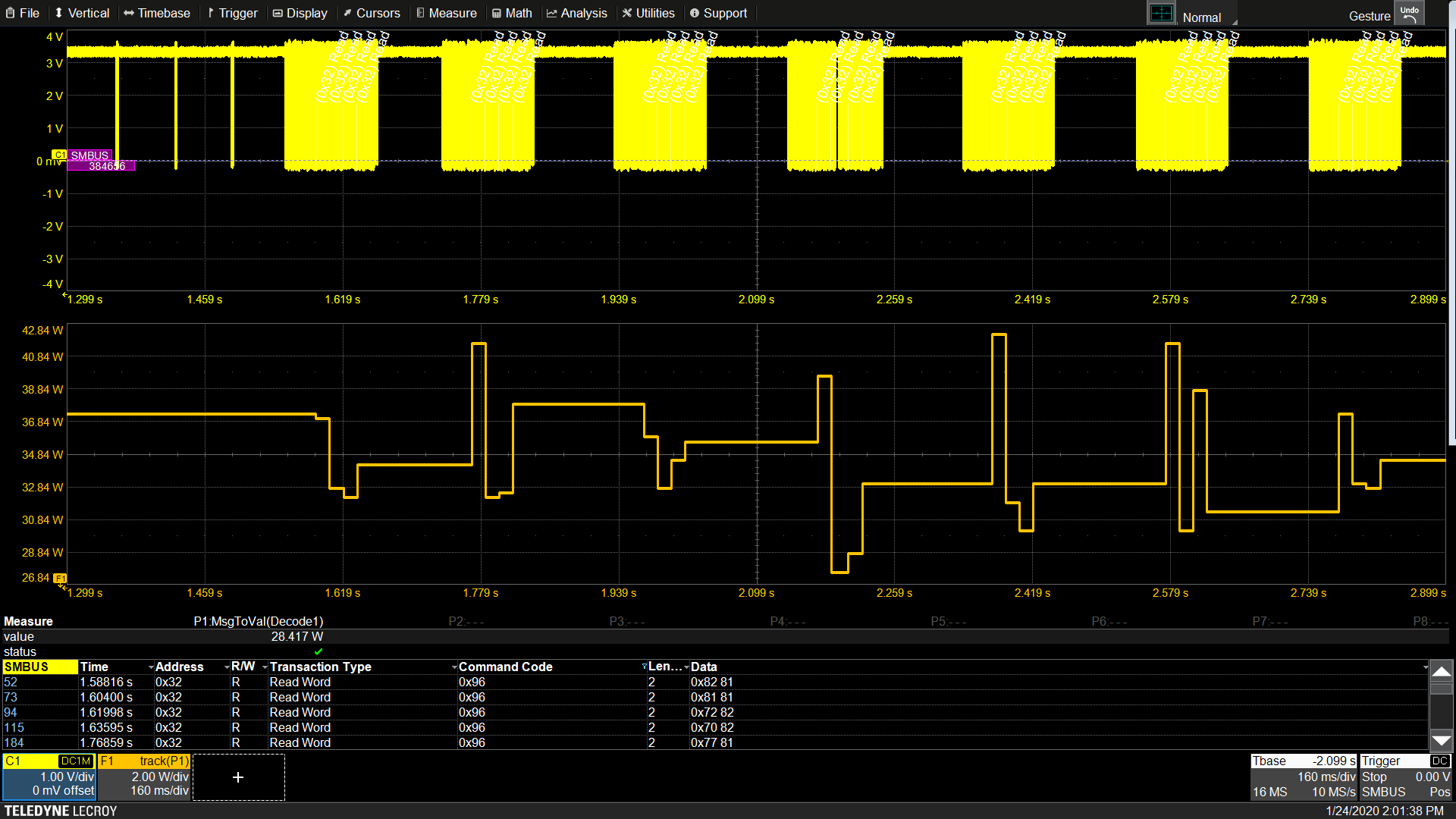The height and width of the screenshot is (819, 1456).
Task: Click the add new descriptor box plus icon
Action: (x=238, y=777)
